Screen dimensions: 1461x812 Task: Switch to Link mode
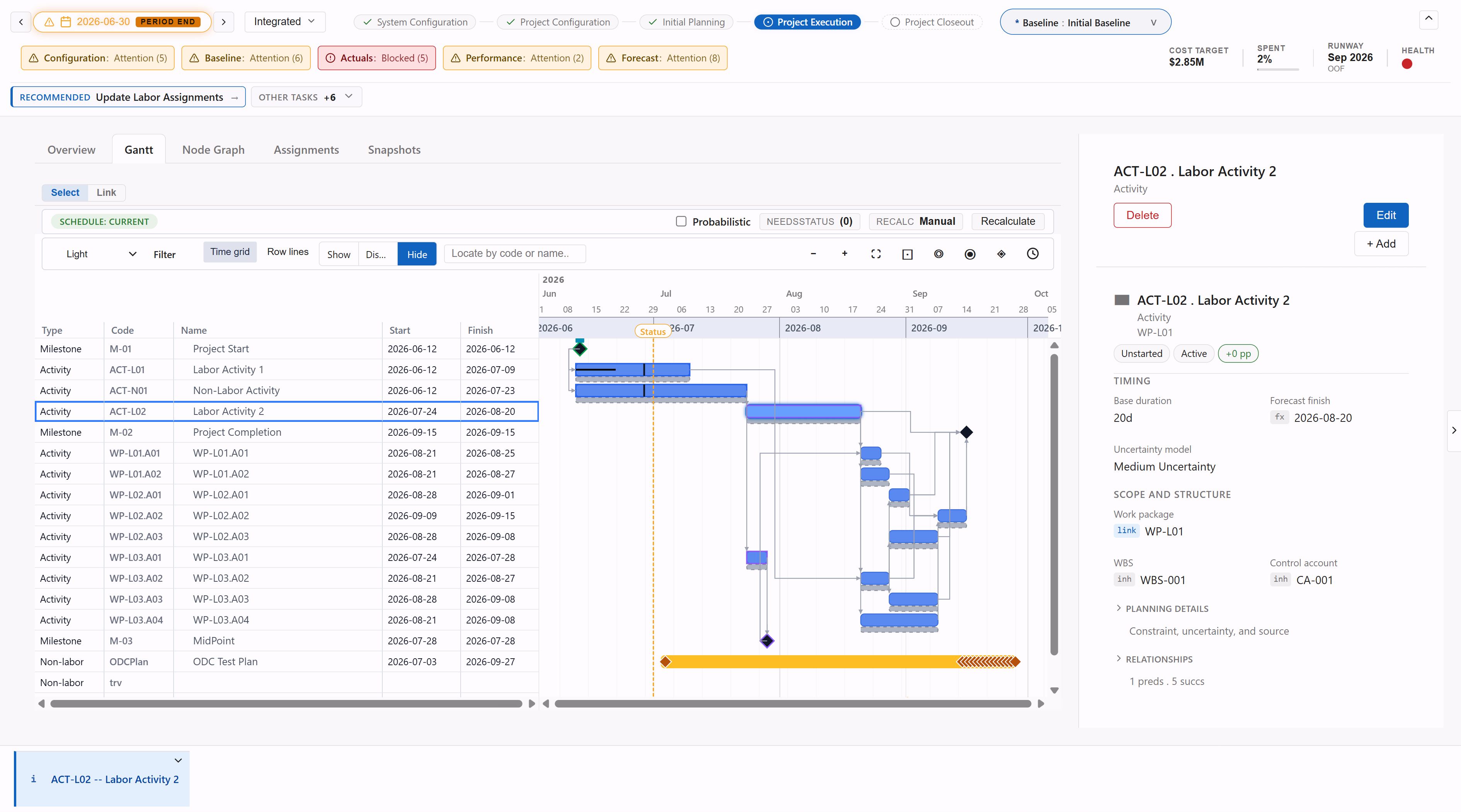click(x=106, y=192)
